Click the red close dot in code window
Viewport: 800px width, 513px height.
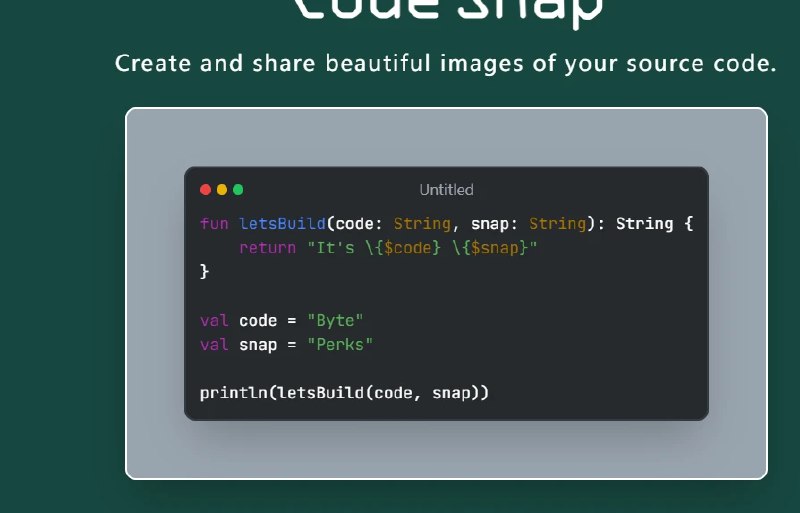[x=206, y=190]
